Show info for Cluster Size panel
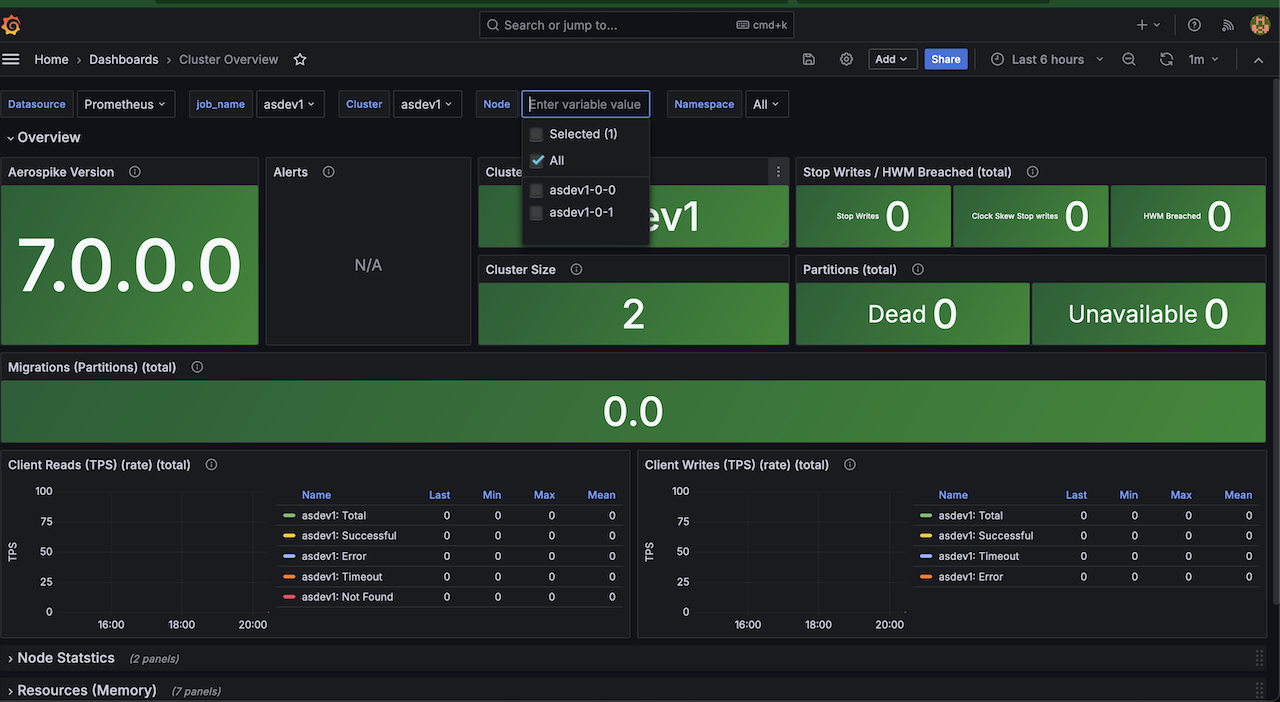1280x702 pixels. click(x=576, y=269)
